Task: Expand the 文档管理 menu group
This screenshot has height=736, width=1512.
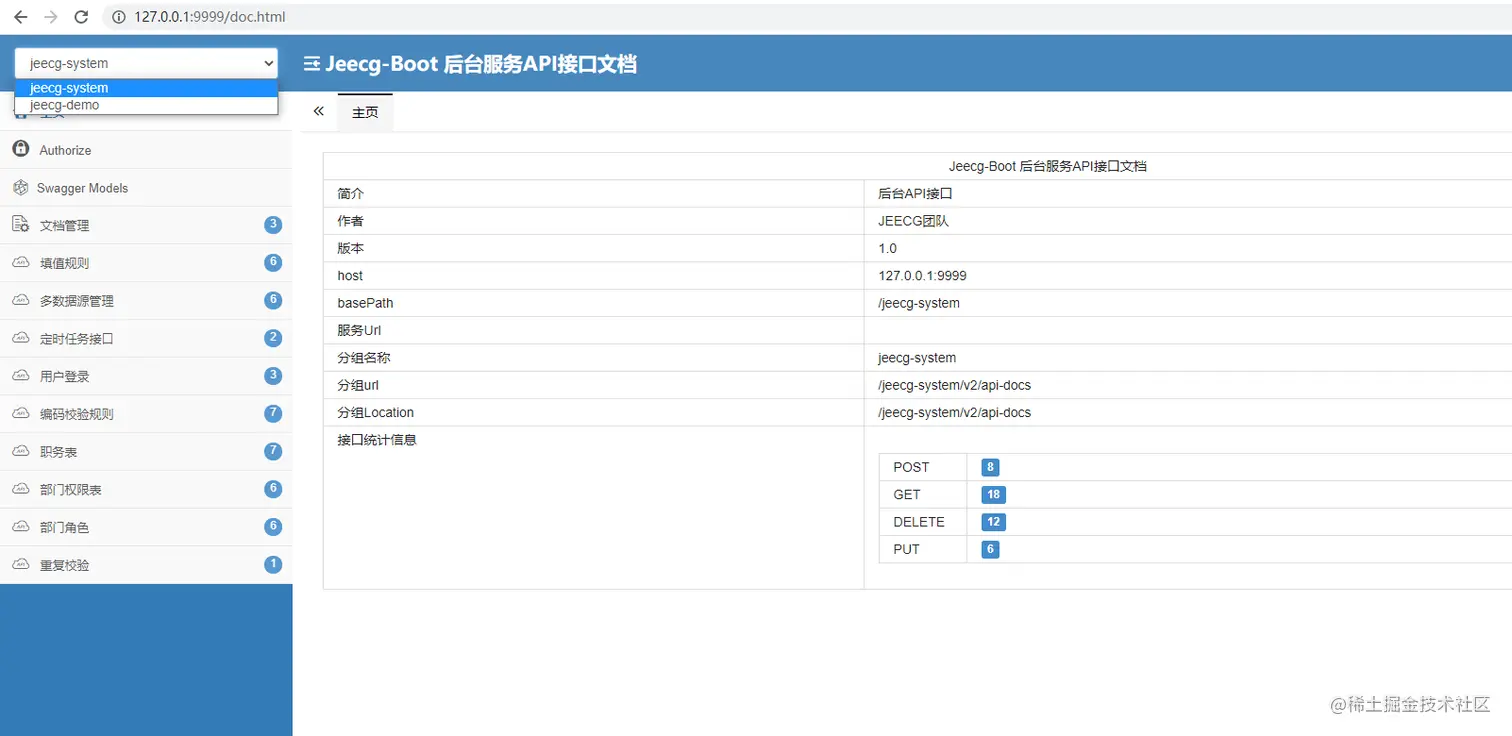Action: click(x=146, y=225)
